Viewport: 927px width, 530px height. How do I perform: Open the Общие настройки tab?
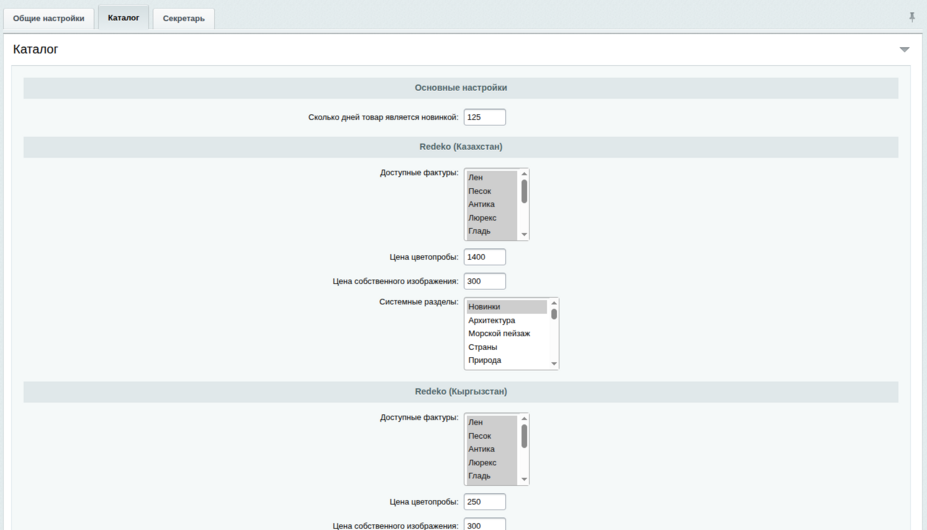coord(49,18)
